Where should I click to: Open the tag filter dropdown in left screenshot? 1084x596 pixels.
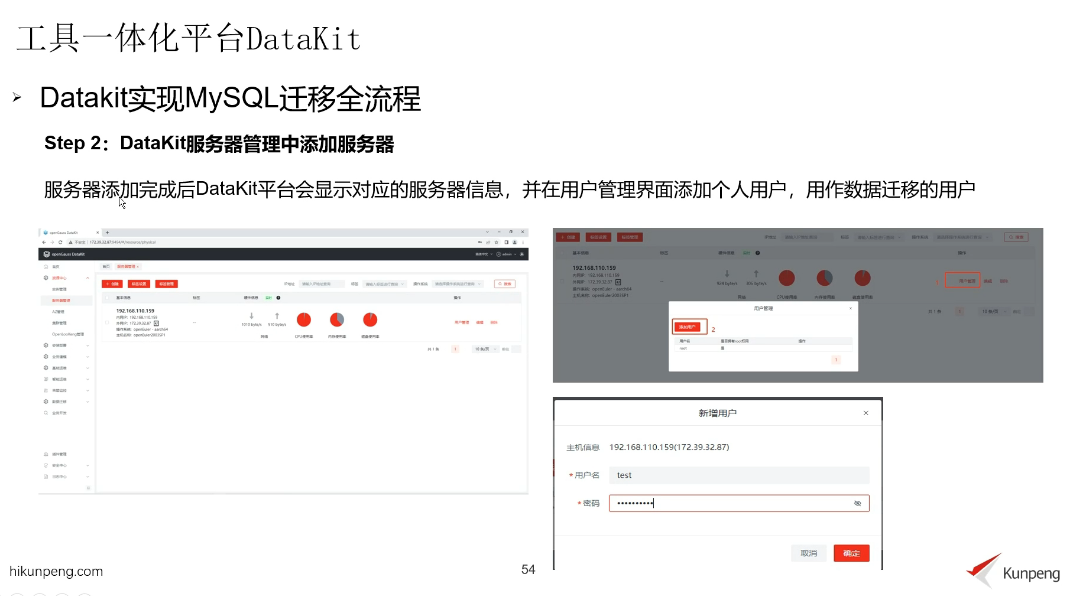[x=384, y=284]
